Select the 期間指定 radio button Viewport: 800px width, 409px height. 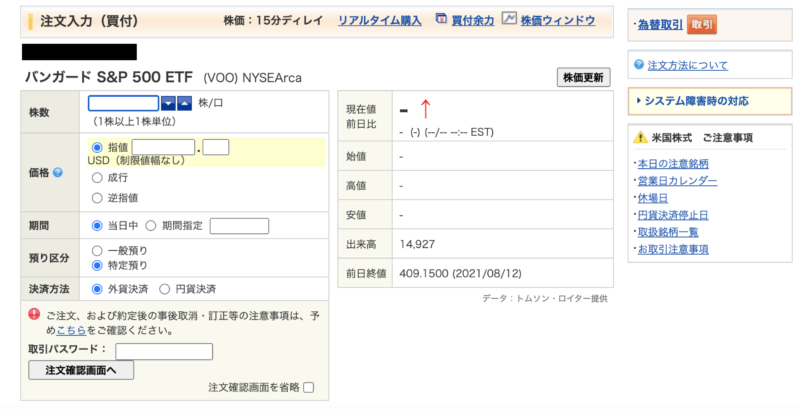coord(151,225)
